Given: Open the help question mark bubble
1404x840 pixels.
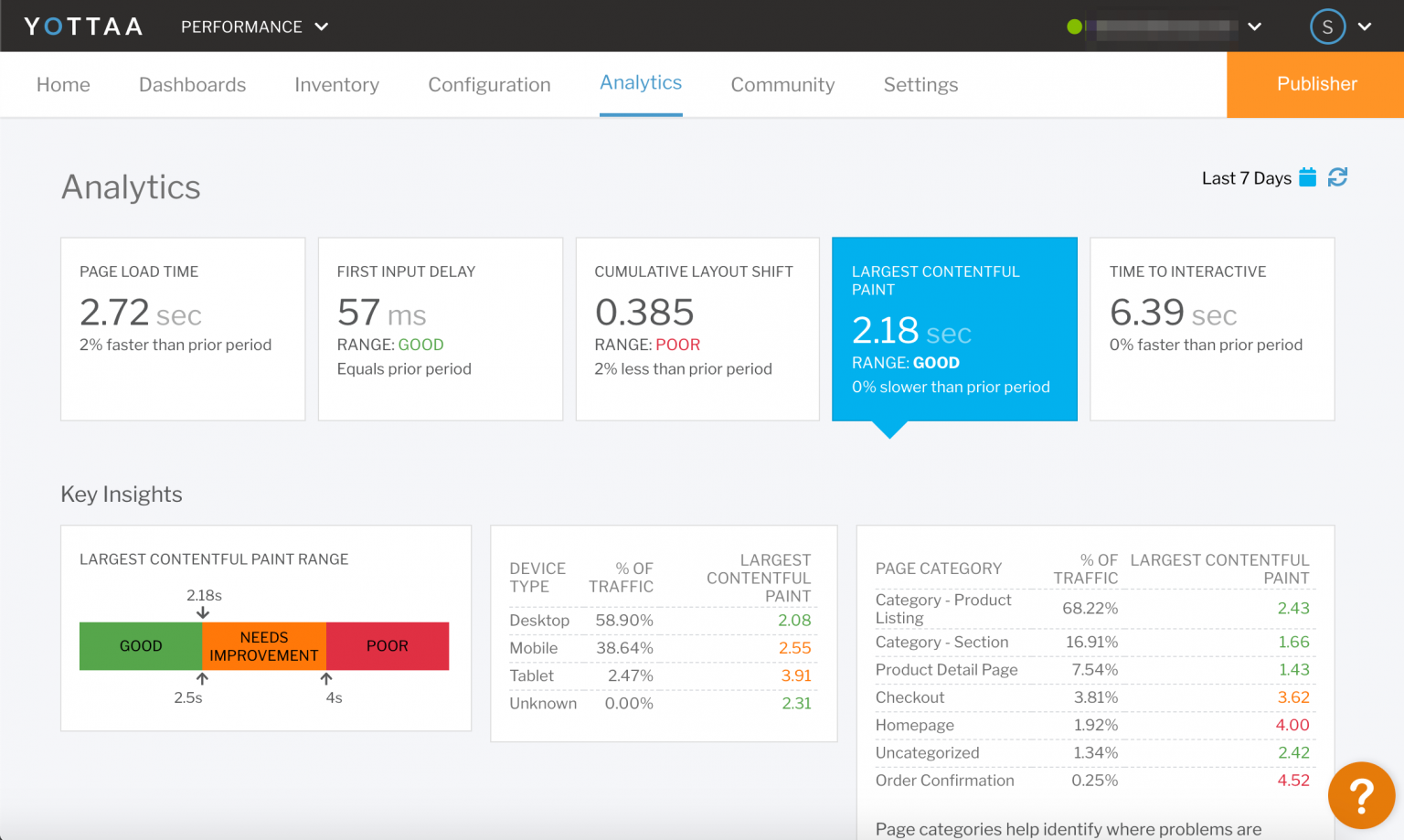Looking at the screenshot, I should coord(1361,794).
